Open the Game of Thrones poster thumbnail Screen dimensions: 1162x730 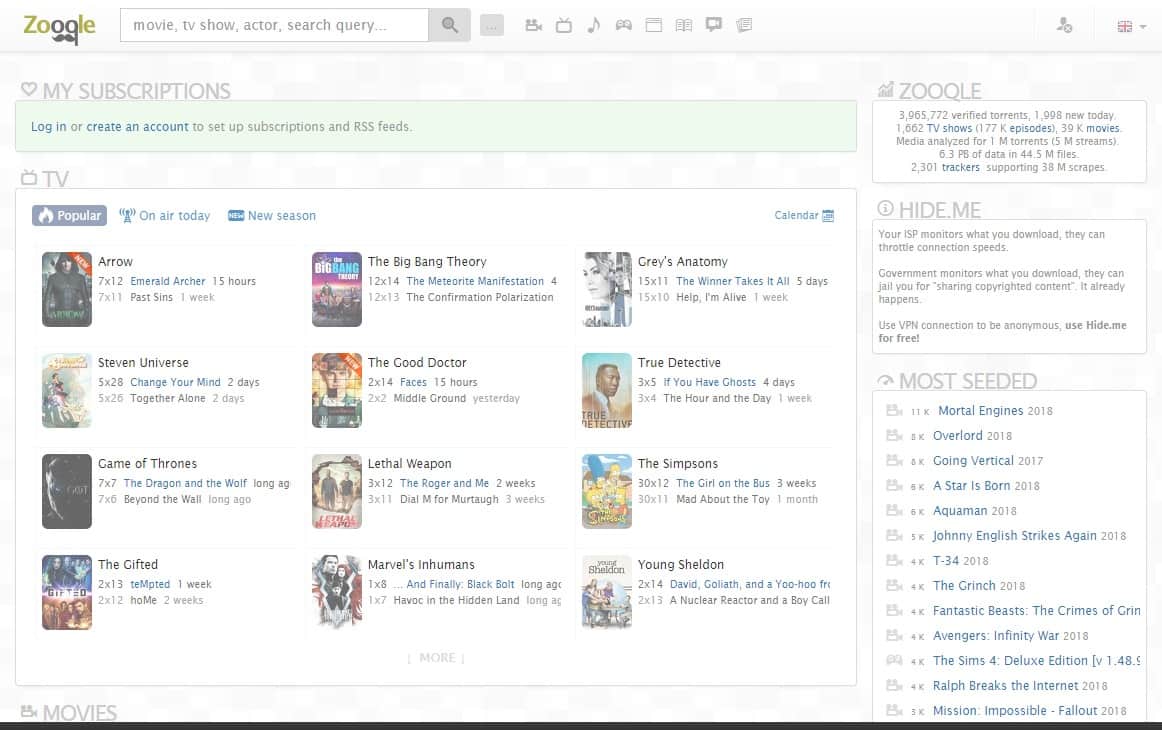(x=67, y=491)
